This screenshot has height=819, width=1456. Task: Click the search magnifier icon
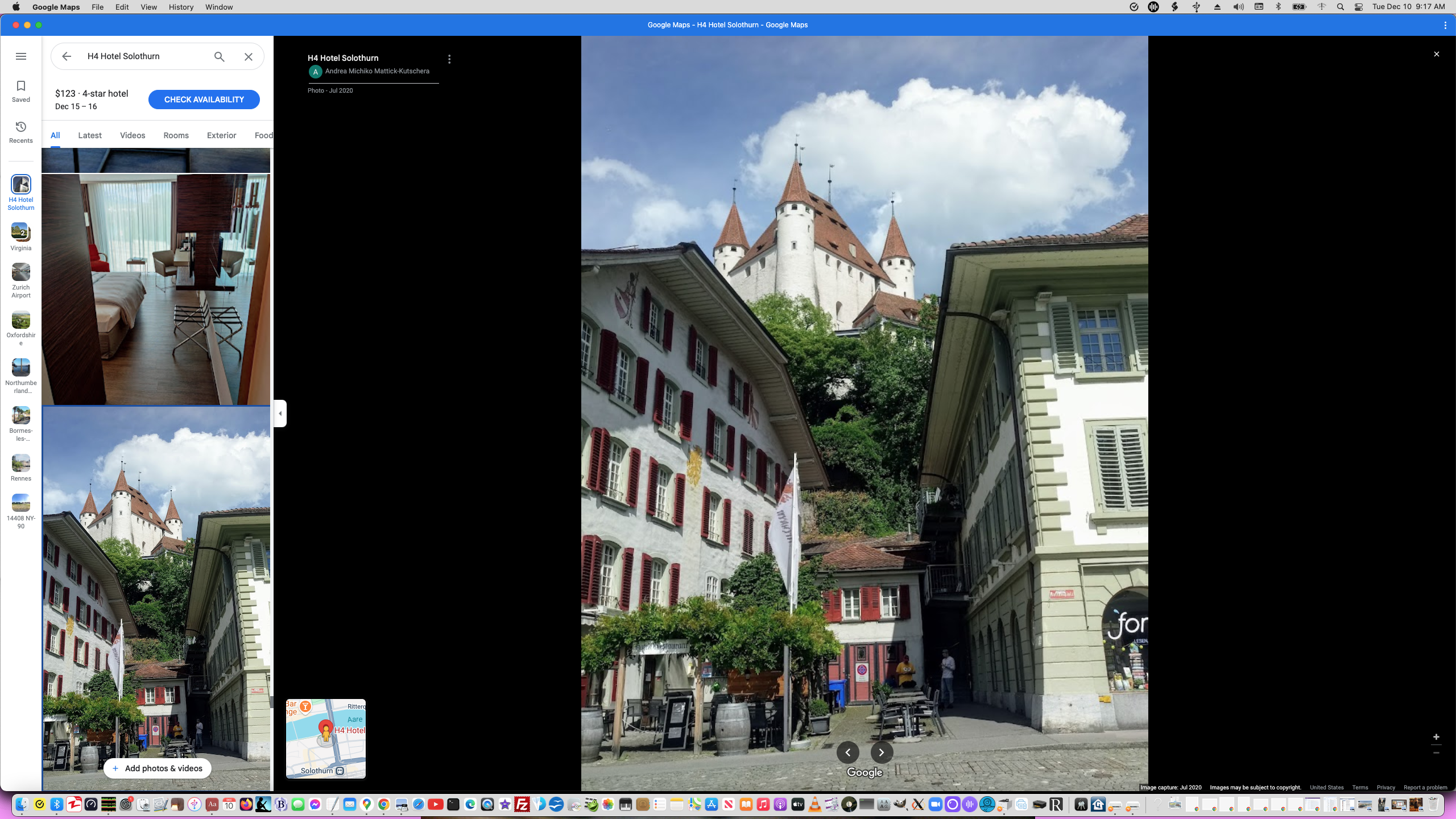click(220, 56)
